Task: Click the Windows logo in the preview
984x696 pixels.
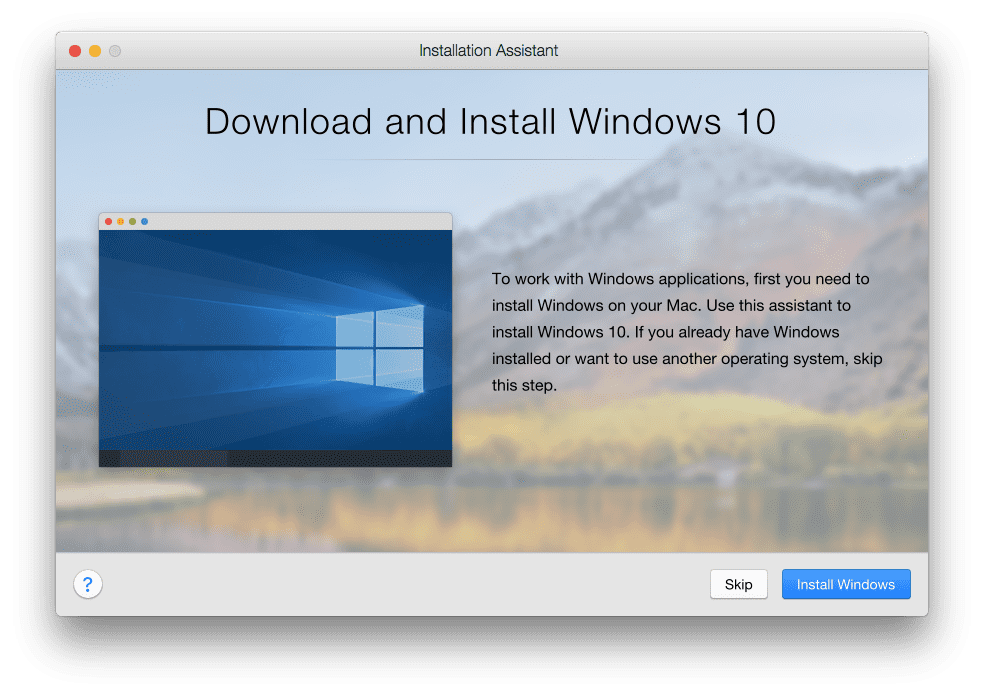Action: click(379, 347)
